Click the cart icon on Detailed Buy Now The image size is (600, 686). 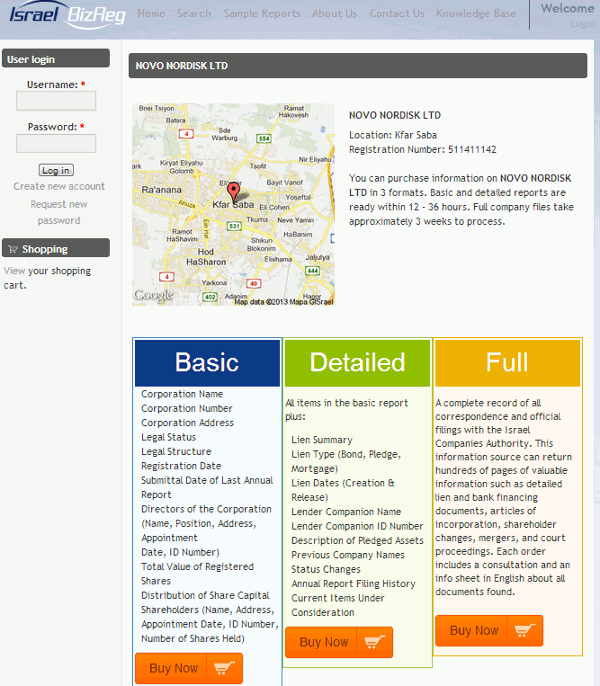point(374,642)
